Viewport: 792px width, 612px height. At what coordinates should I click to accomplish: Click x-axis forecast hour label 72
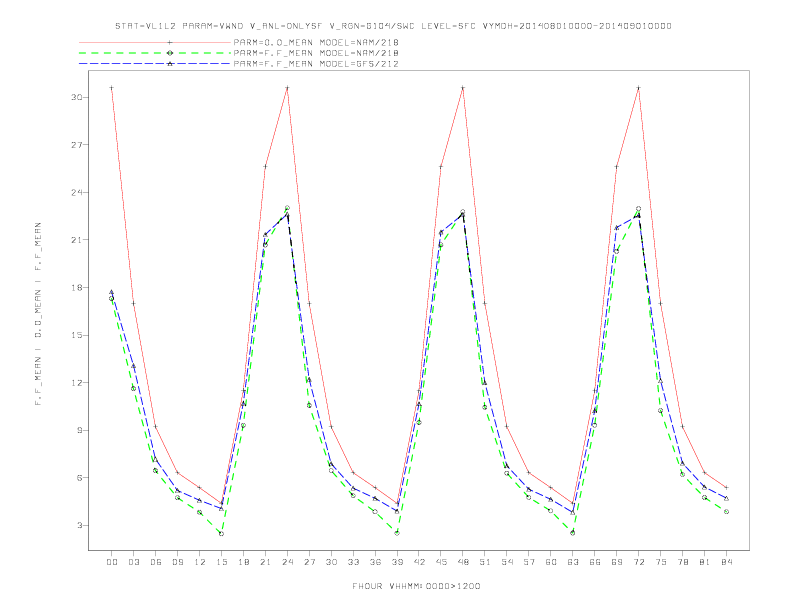tap(638, 562)
